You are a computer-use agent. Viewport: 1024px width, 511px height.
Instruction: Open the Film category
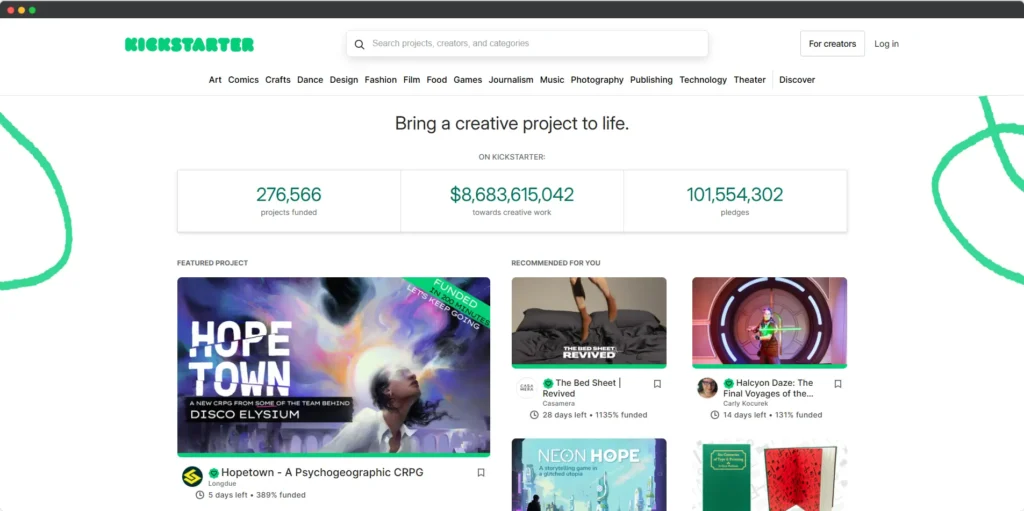click(411, 80)
